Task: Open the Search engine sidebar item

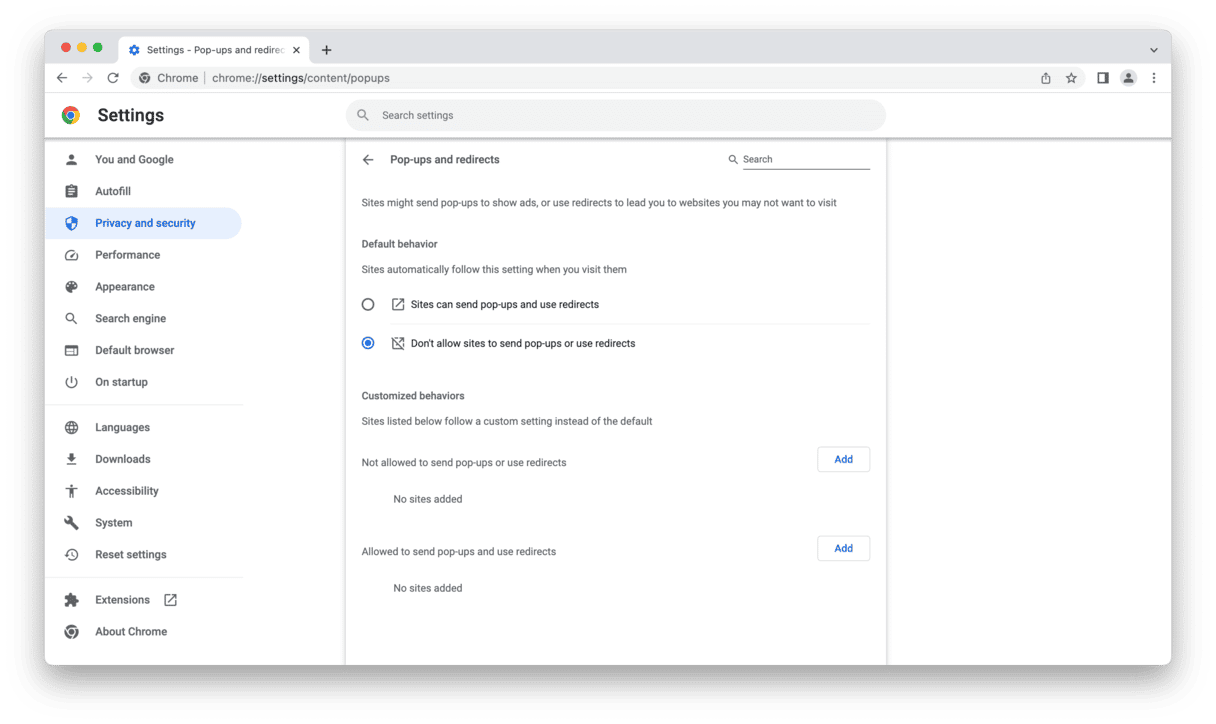Action: [130, 319]
